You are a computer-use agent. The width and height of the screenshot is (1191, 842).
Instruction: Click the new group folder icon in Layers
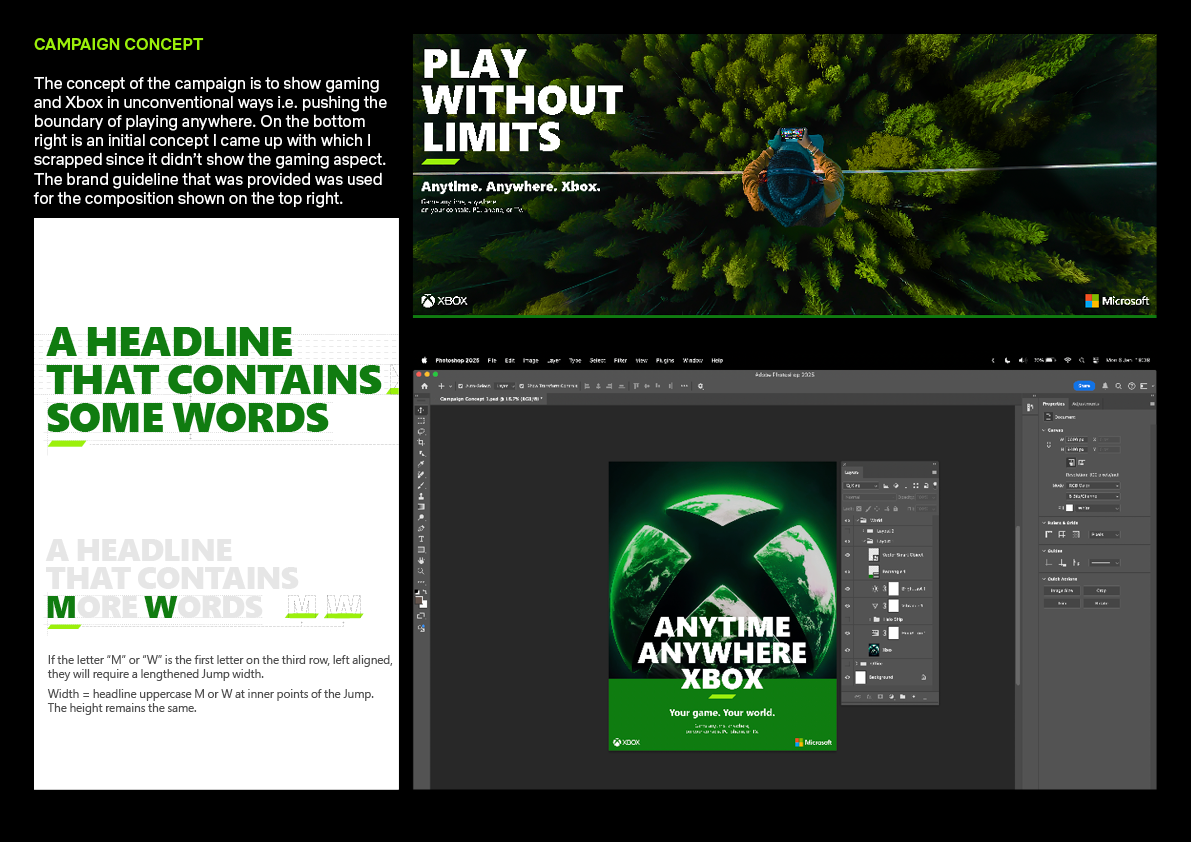[x=902, y=697]
